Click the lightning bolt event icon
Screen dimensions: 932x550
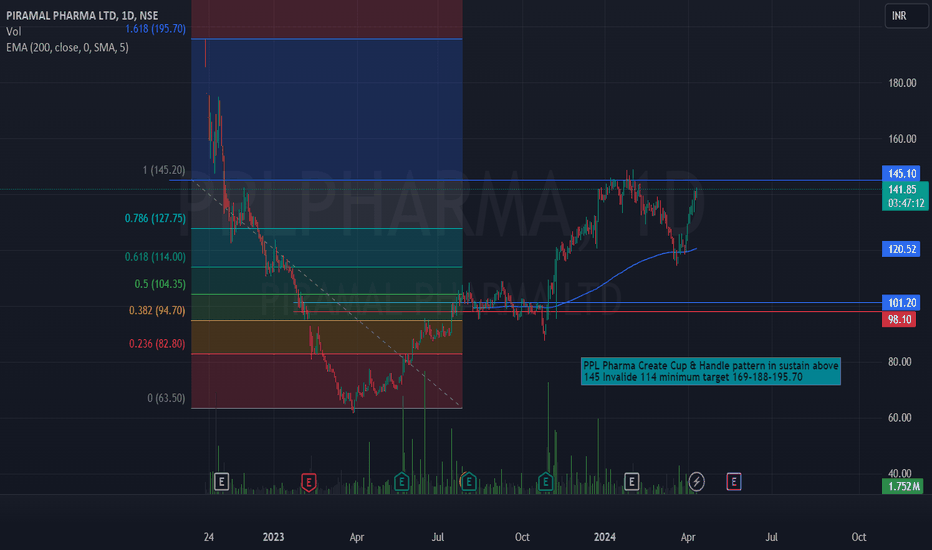click(x=697, y=482)
